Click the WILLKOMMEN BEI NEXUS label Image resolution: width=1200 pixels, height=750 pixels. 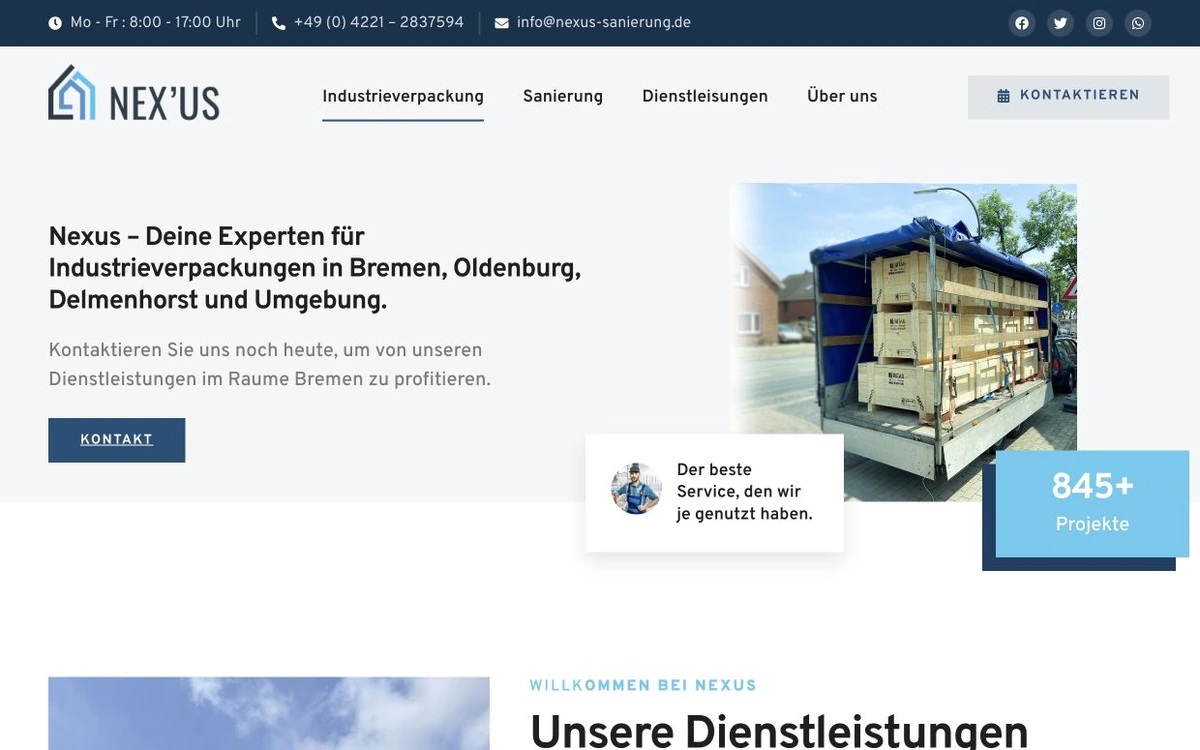(x=643, y=686)
